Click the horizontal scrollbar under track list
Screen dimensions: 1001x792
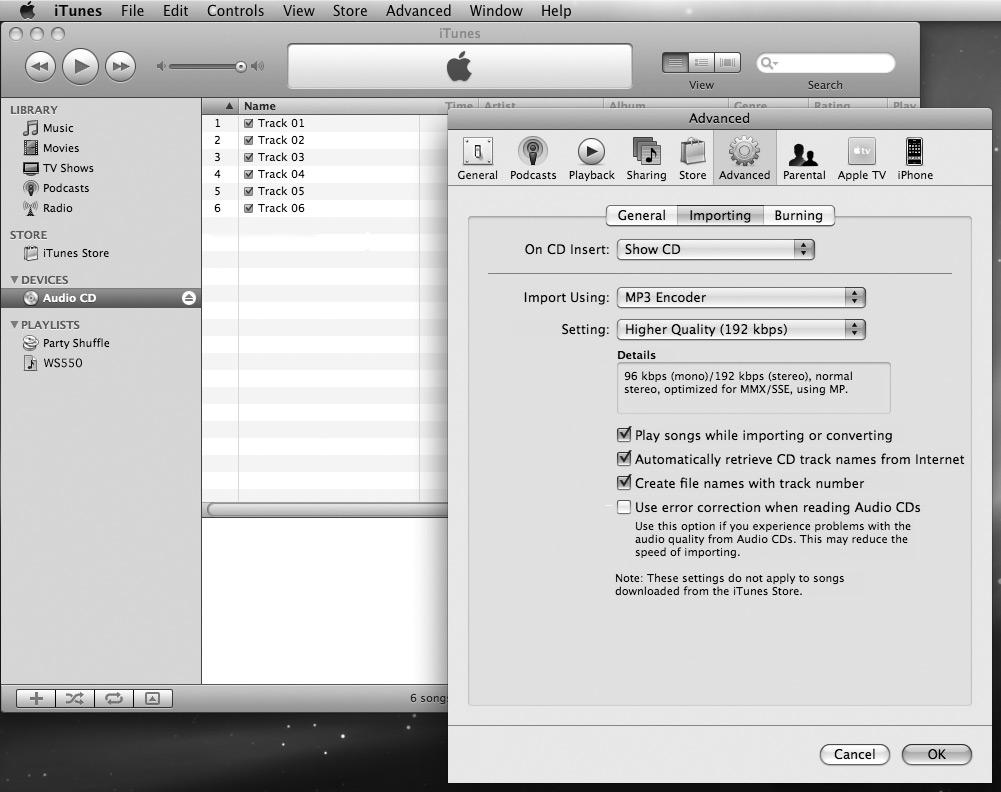tap(327, 509)
